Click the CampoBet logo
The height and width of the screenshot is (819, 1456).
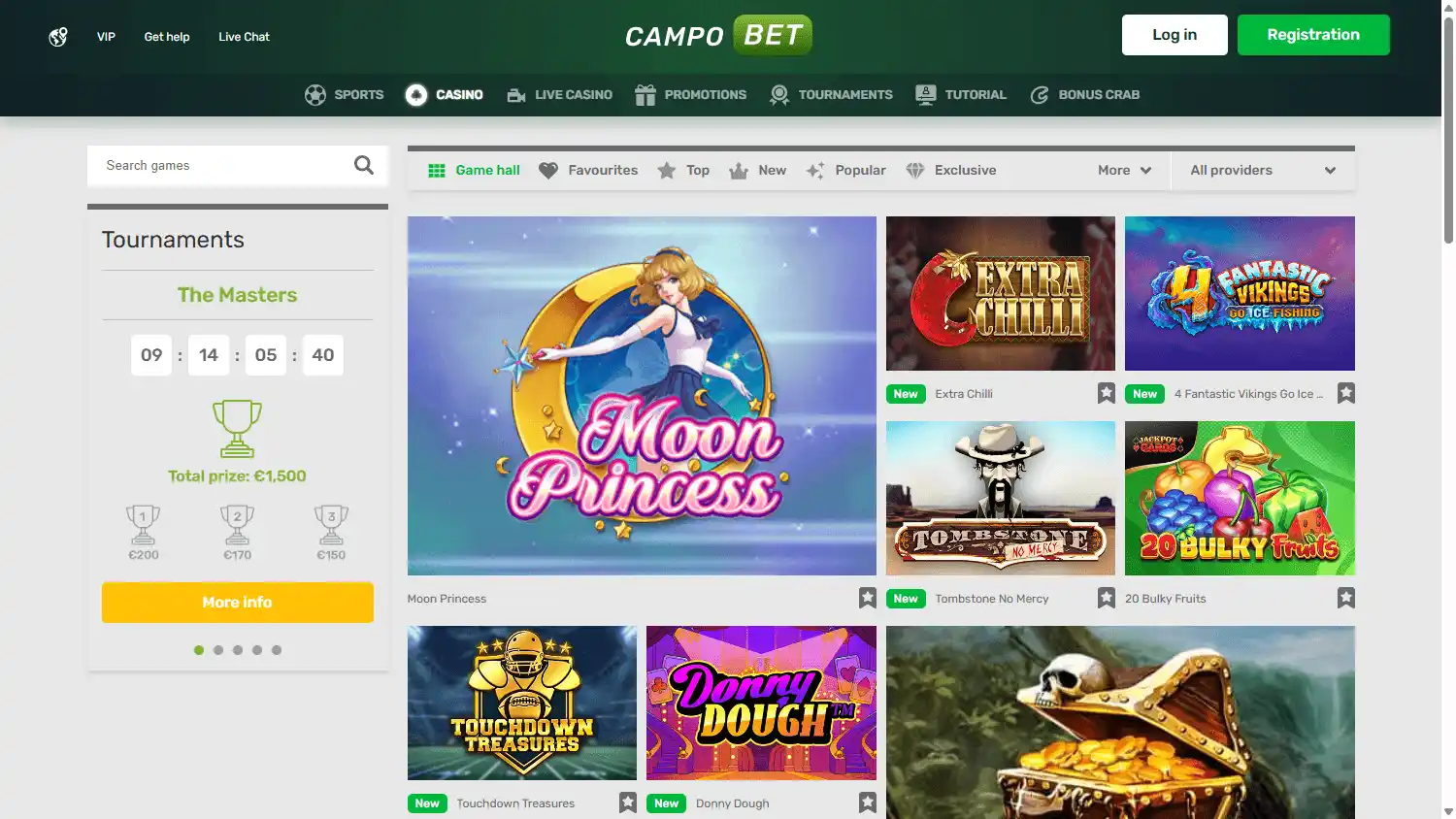(718, 36)
